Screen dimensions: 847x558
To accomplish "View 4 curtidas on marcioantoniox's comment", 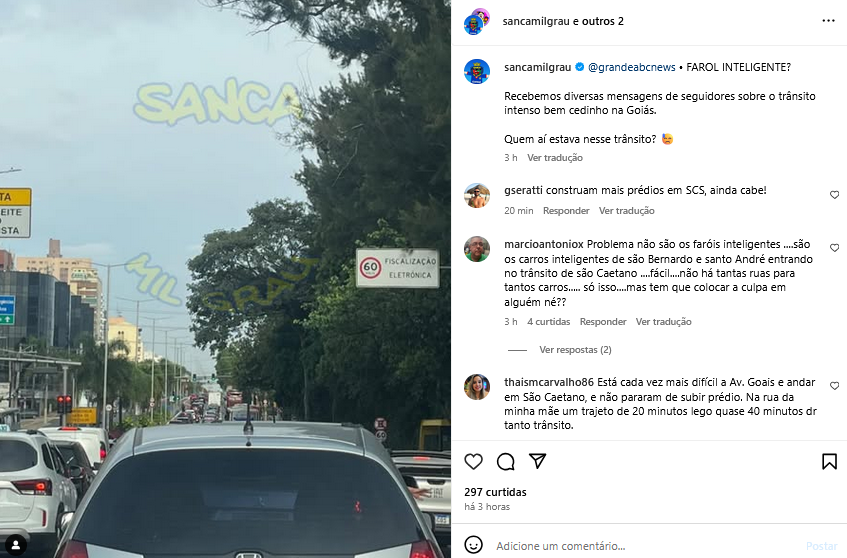I will [548, 321].
